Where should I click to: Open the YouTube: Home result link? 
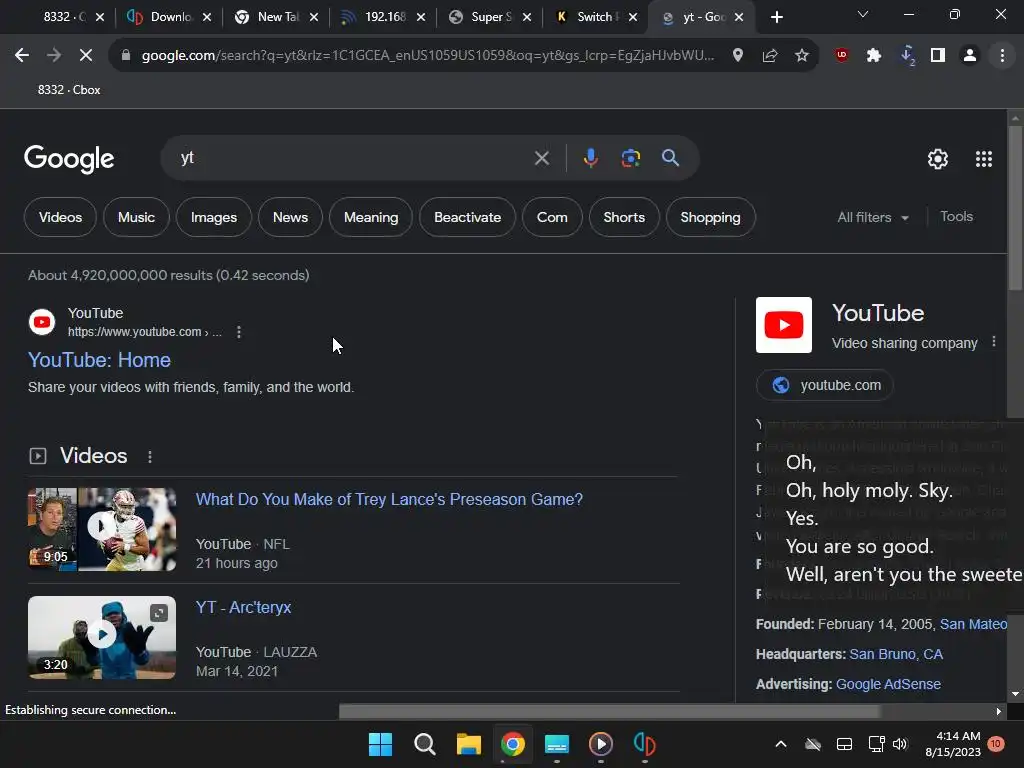click(x=99, y=360)
